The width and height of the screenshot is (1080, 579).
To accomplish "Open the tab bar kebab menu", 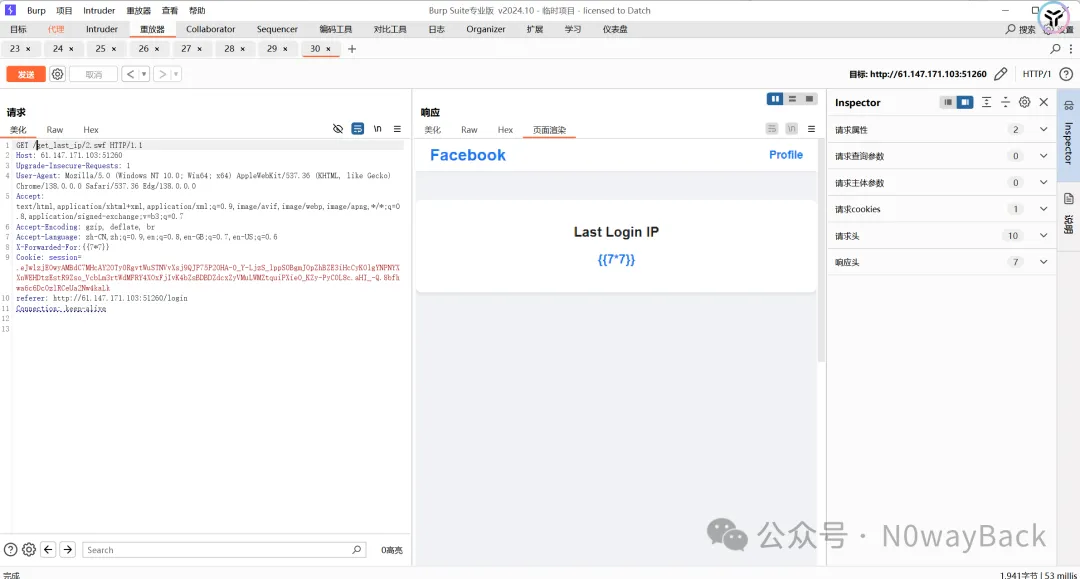I will (x=1071, y=49).
